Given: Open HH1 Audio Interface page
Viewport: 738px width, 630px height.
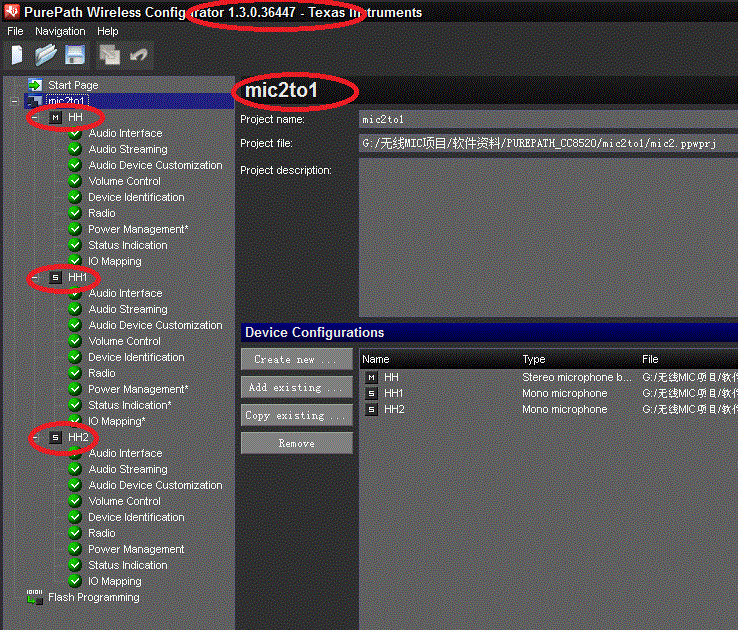Looking at the screenshot, I should click(125, 293).
